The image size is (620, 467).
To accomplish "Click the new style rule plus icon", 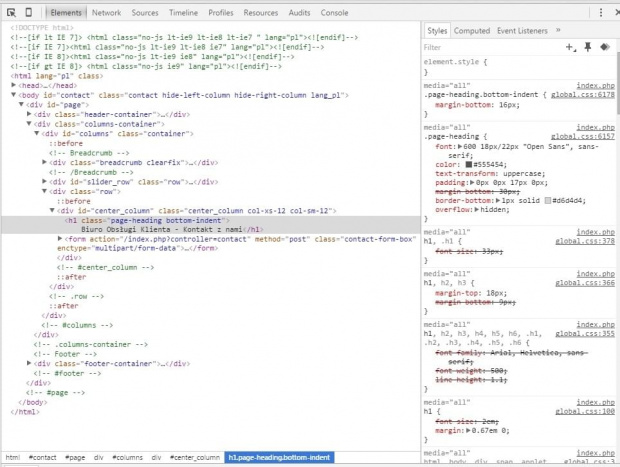I will [570, 47].
